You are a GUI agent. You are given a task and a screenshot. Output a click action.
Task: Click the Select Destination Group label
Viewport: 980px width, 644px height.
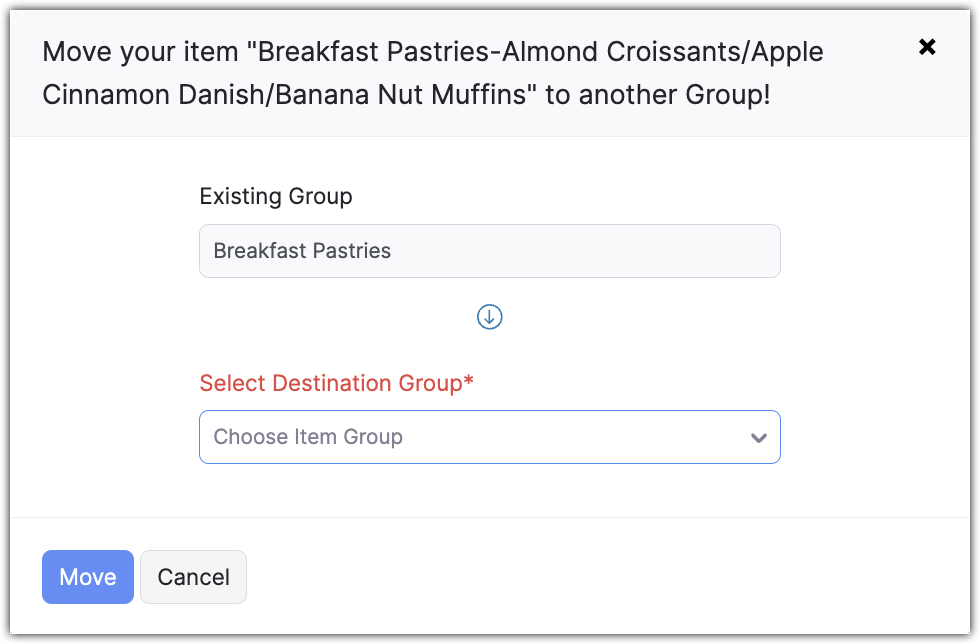[330, 383]
